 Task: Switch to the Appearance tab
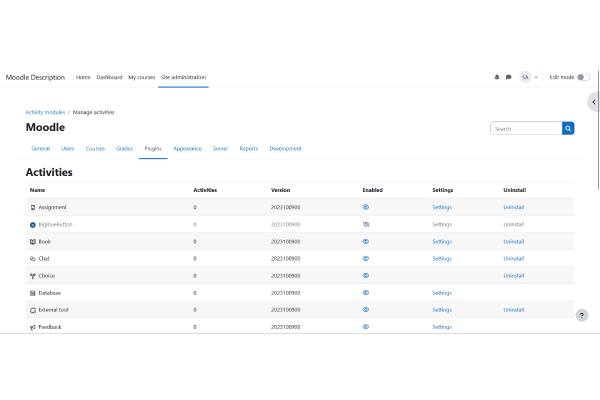[187, 148]
